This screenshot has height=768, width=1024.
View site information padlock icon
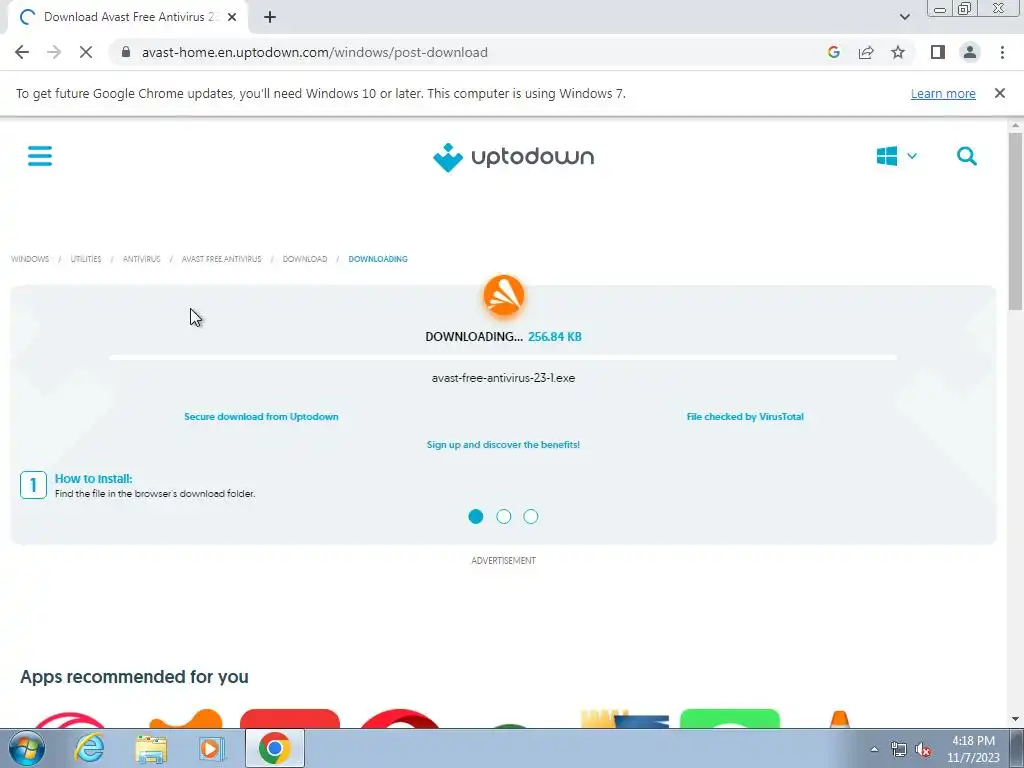pyautogui.click(x=126, y=52)
